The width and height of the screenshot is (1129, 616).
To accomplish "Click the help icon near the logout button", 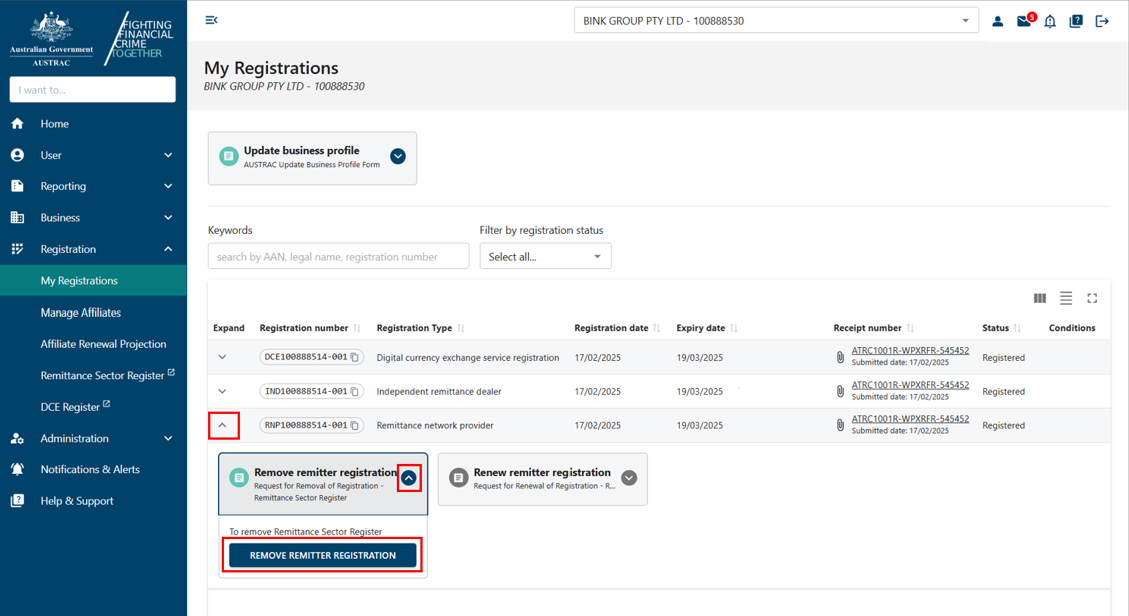I will (x=1075, y=20).
